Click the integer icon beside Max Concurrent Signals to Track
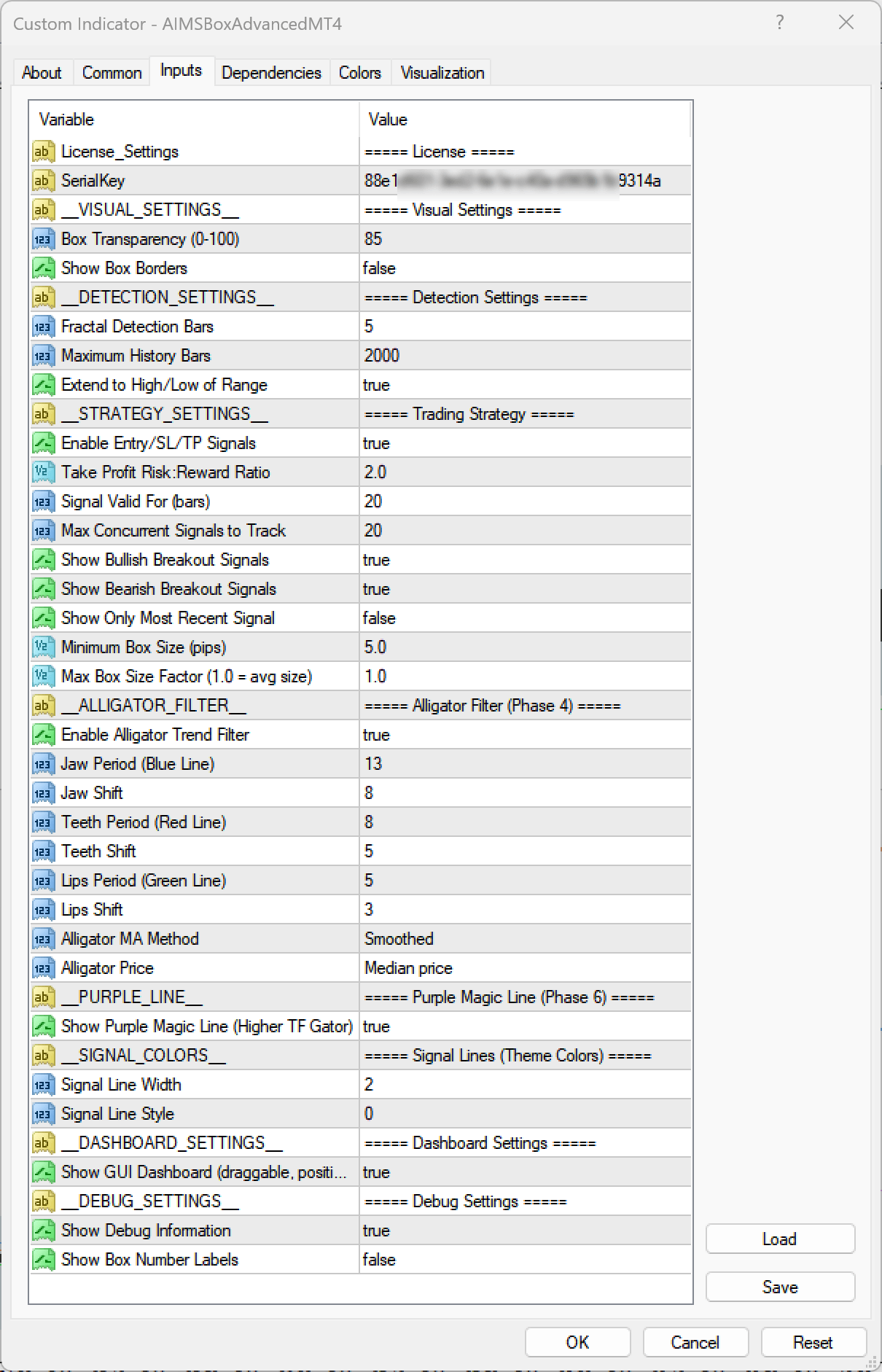Screen dimensions: 882x1372 44,531
